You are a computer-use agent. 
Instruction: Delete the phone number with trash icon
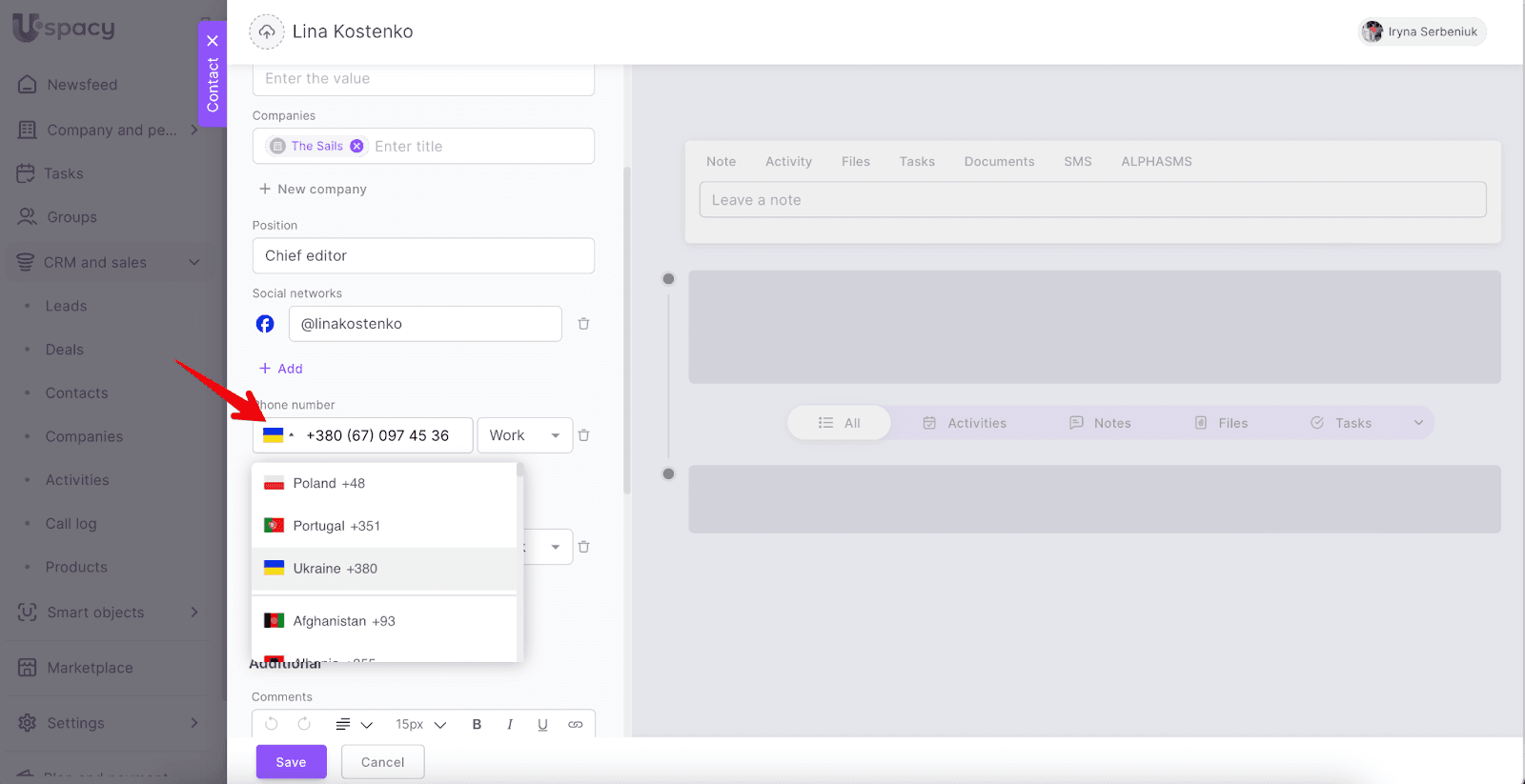click(583, 435)
